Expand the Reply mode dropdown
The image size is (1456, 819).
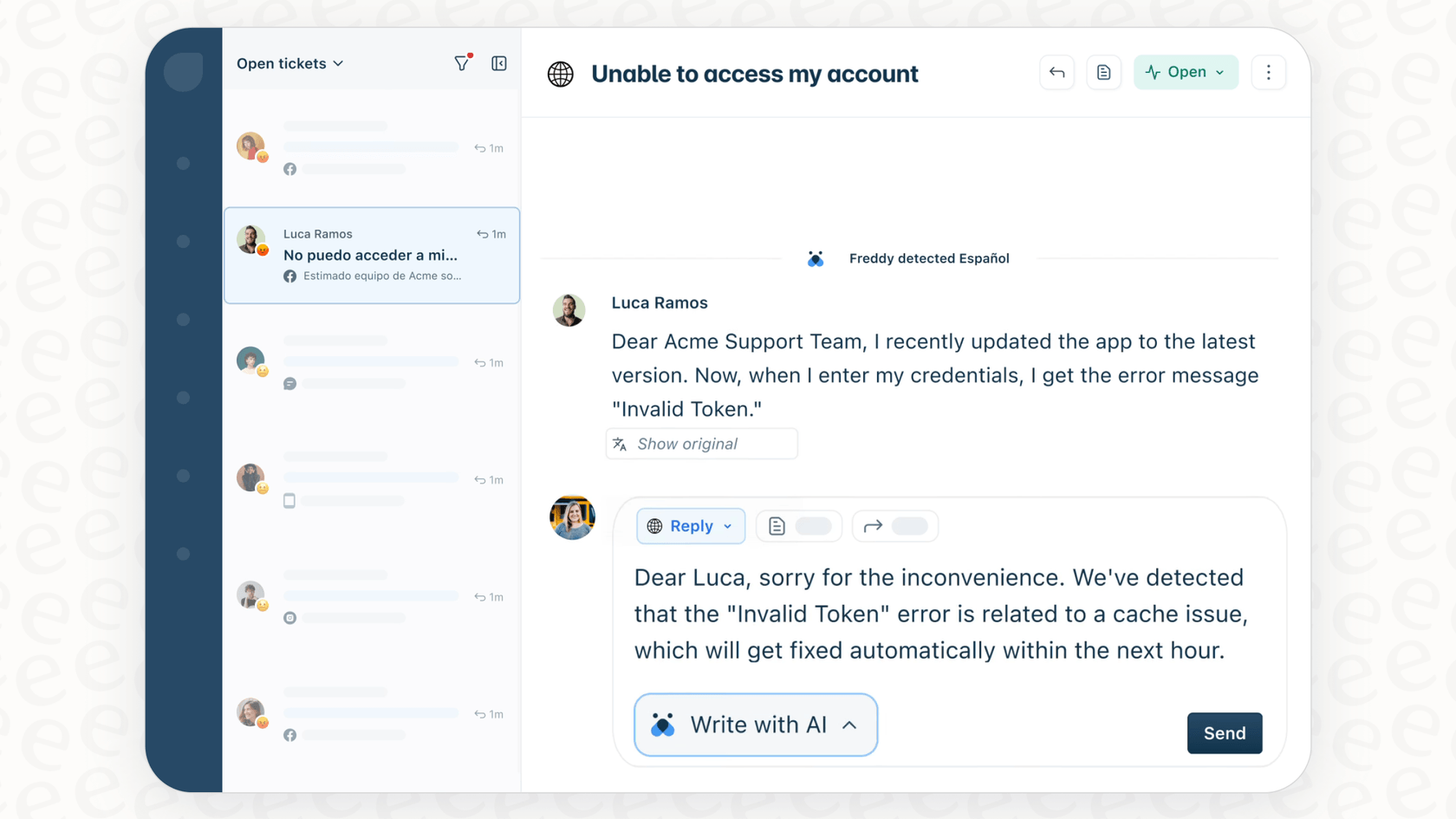click(726, 525)
